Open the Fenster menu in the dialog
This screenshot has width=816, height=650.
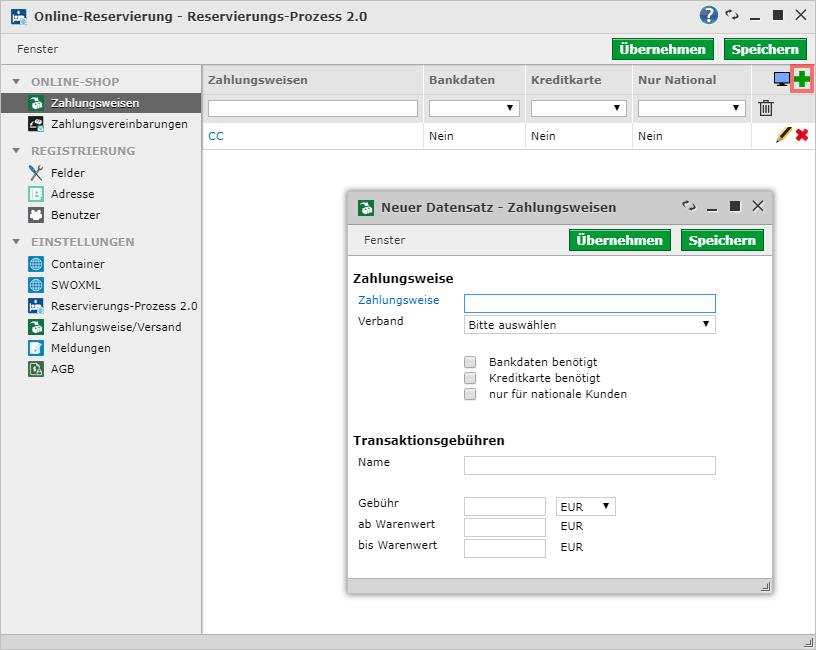[384, 240]
